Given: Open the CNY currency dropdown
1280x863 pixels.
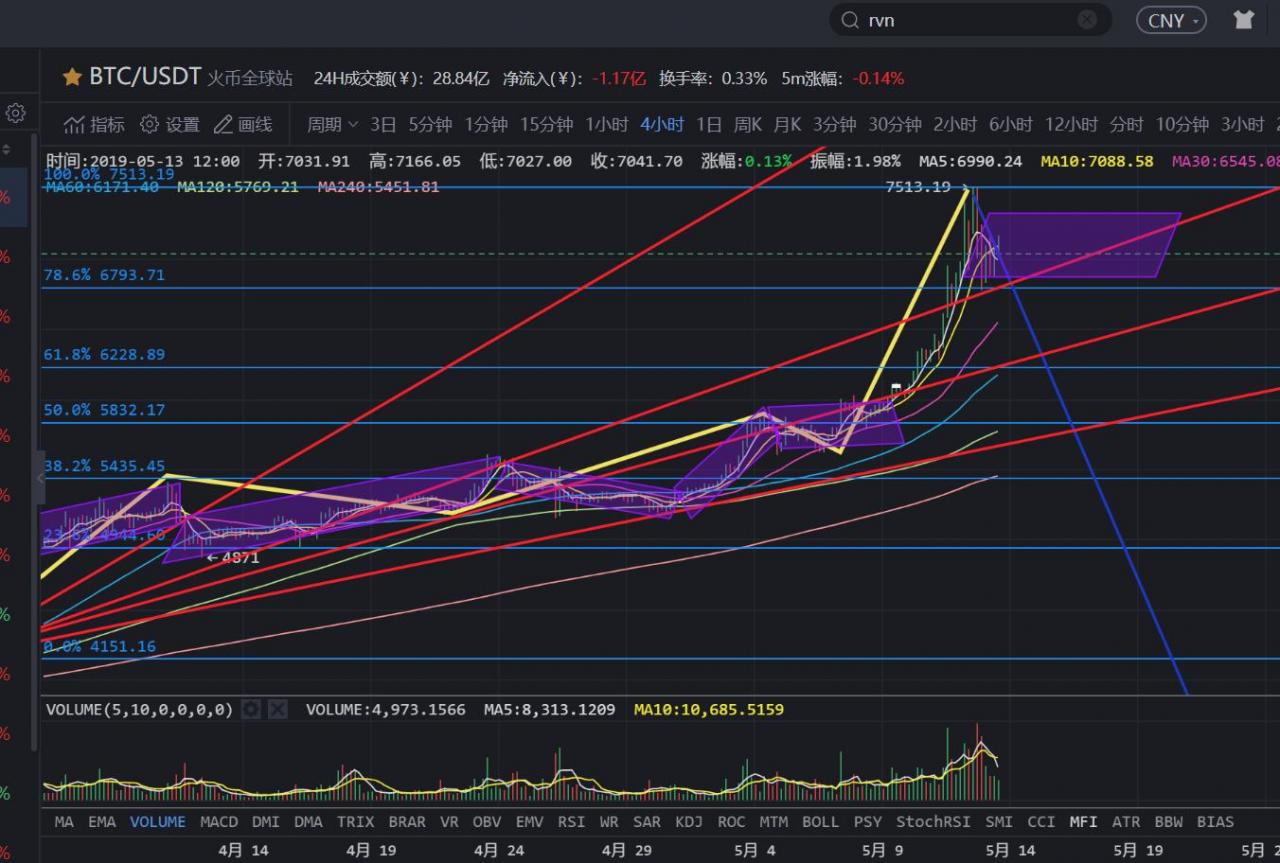Looking at the screenshot, I should [x=1171, y=20].
